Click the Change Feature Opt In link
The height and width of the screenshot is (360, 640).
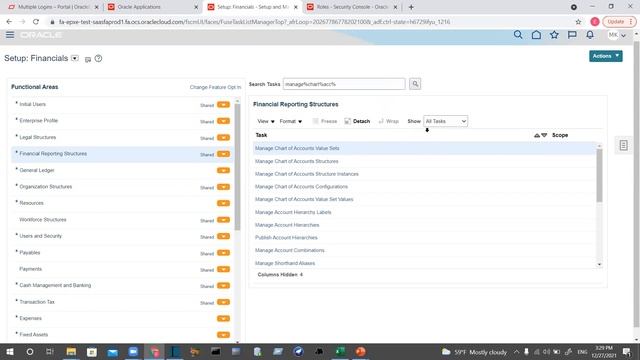coord(215,87)
